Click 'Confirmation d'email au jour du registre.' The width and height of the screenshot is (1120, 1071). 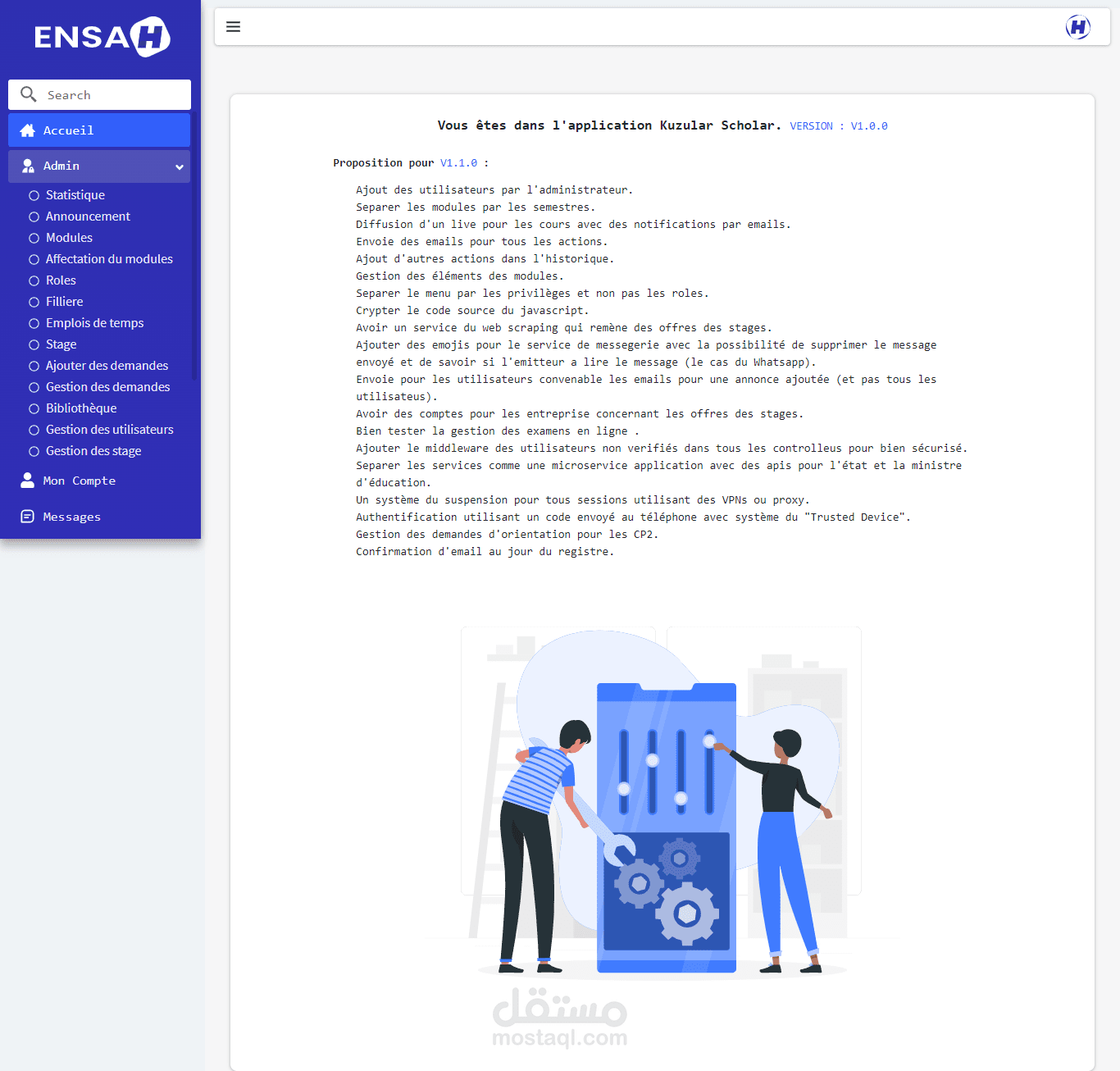click(x=485, y=552)
